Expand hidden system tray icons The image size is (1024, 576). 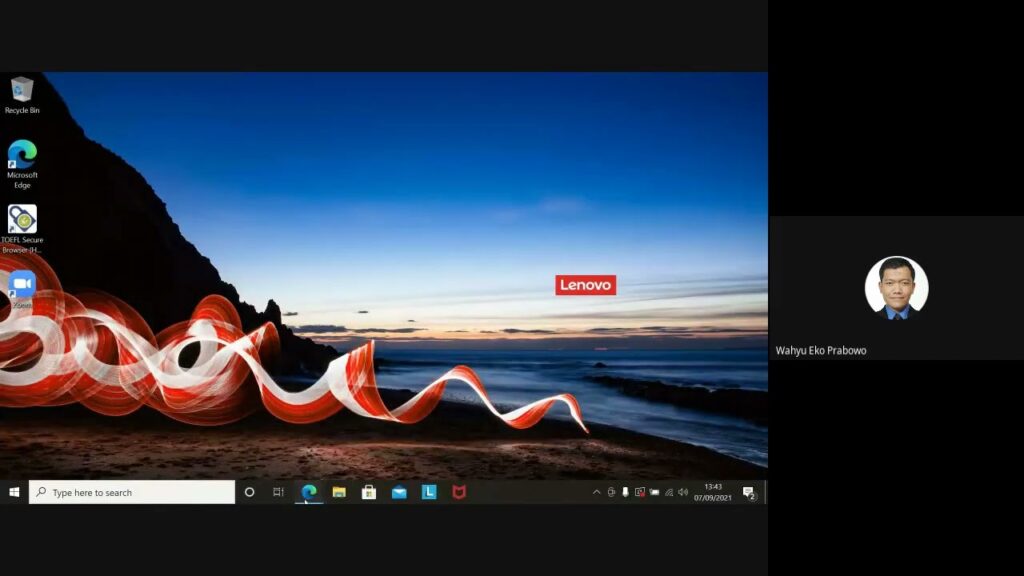tap(597, 492)
